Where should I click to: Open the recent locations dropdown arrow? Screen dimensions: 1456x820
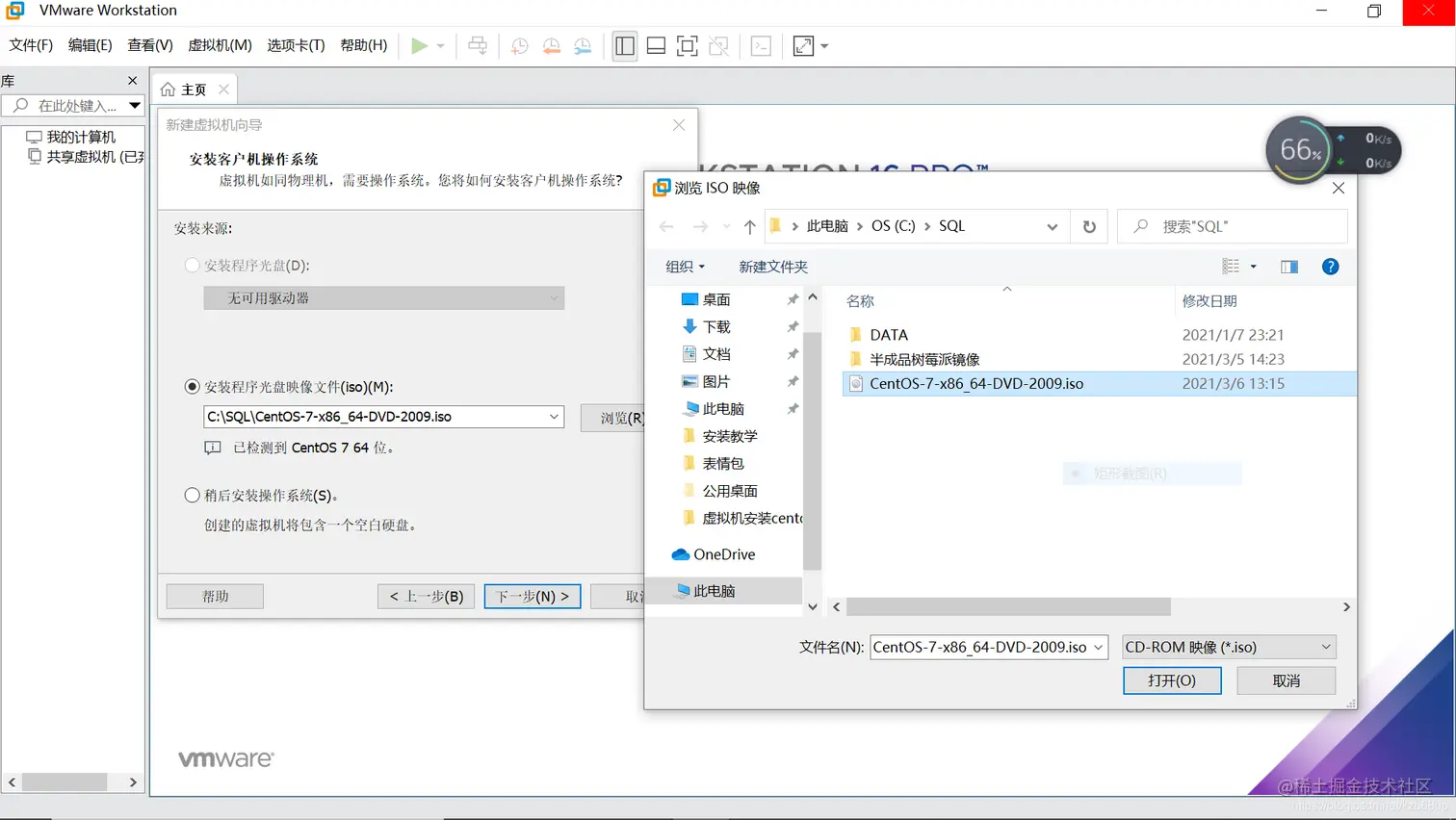pyautogui.click(x=726, y=226)
